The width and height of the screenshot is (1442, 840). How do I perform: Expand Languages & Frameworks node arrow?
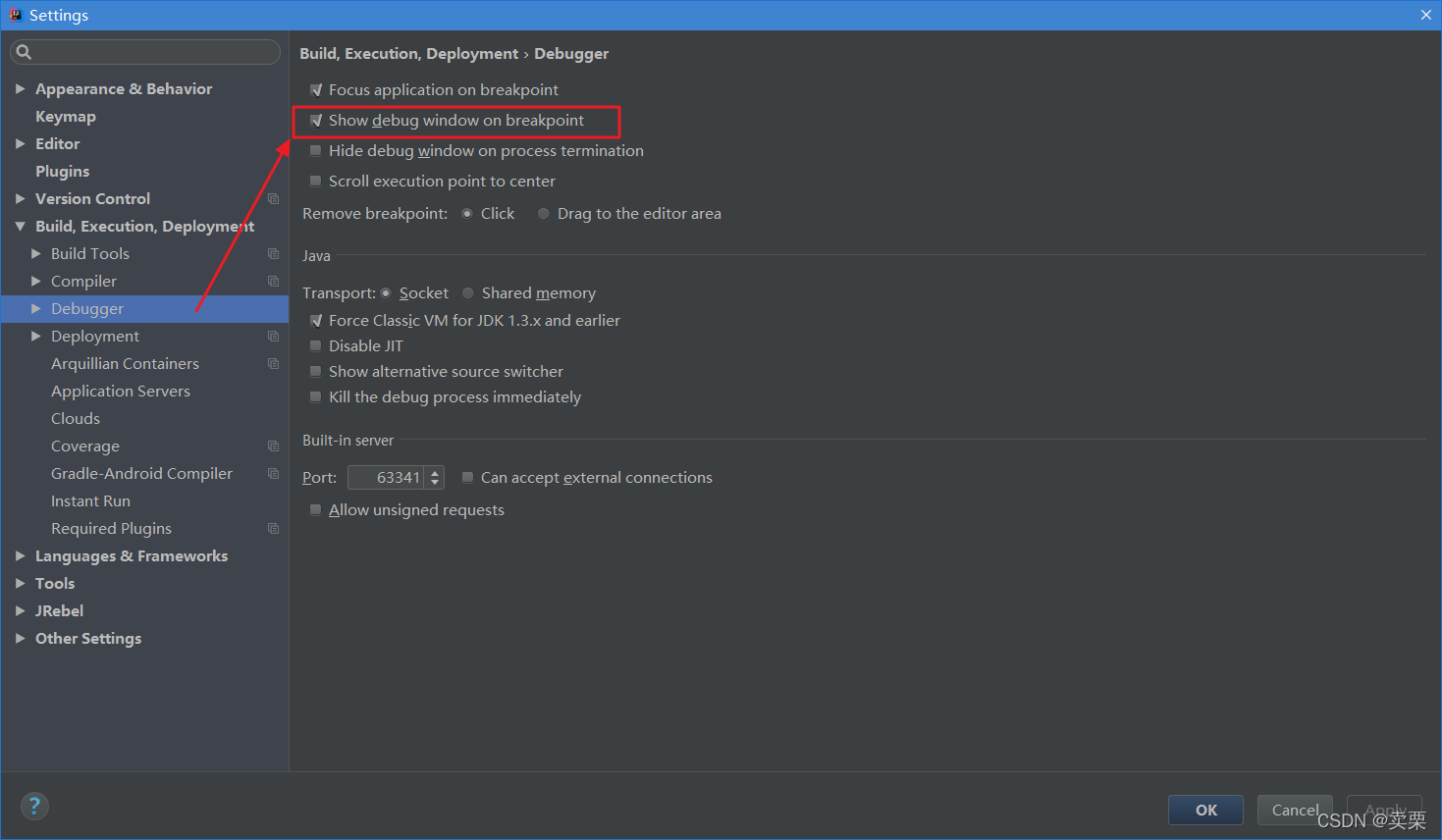[x=20, y=556]
